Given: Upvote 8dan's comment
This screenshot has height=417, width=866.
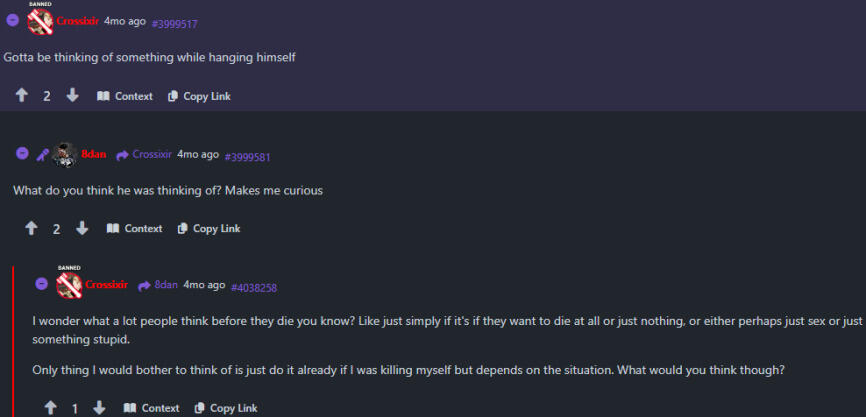Looking at the screenshot, I should pyautogui.click(x=32, y=228).
